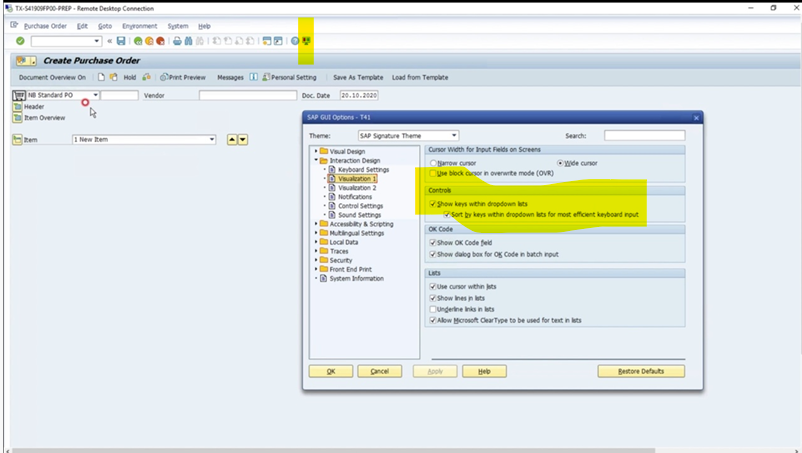802x453 pixels.
Task: Collapse the Interaction Design folder
Action: click(316, 160)
